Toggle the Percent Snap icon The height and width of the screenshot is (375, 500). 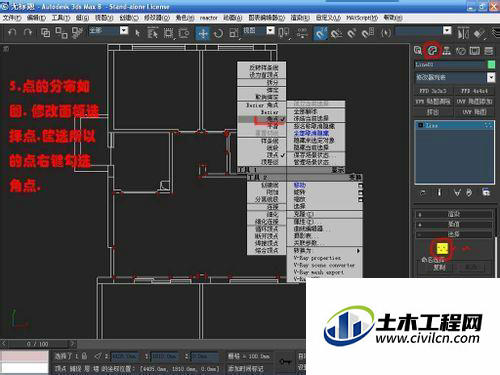coord(352,33)
